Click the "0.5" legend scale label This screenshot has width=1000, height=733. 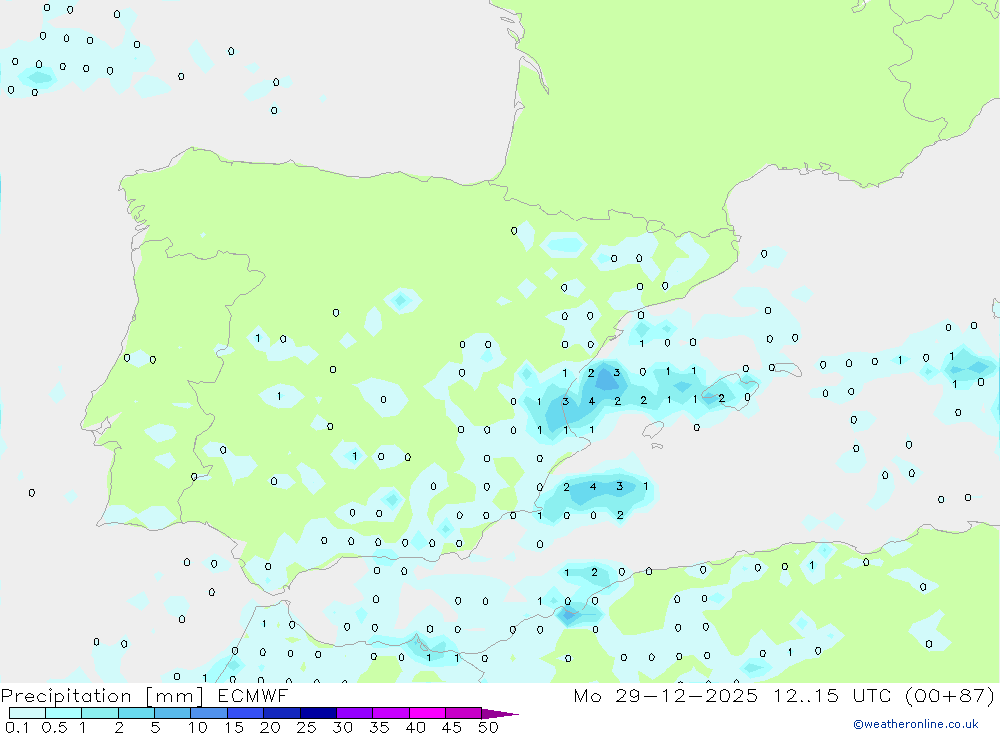(x=54, y=727)
